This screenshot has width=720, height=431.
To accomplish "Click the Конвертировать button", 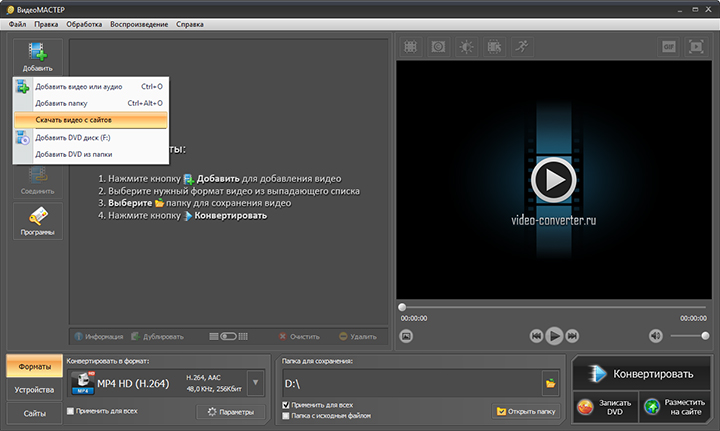I will pyautogui.click(x=641, y=374).
